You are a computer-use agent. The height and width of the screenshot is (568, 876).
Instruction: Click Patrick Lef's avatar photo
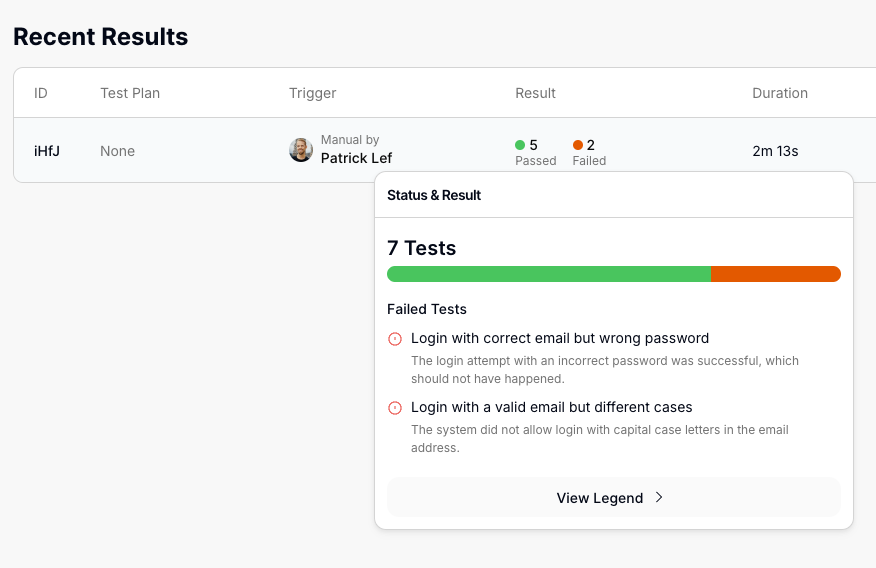(x=301, y=150)
